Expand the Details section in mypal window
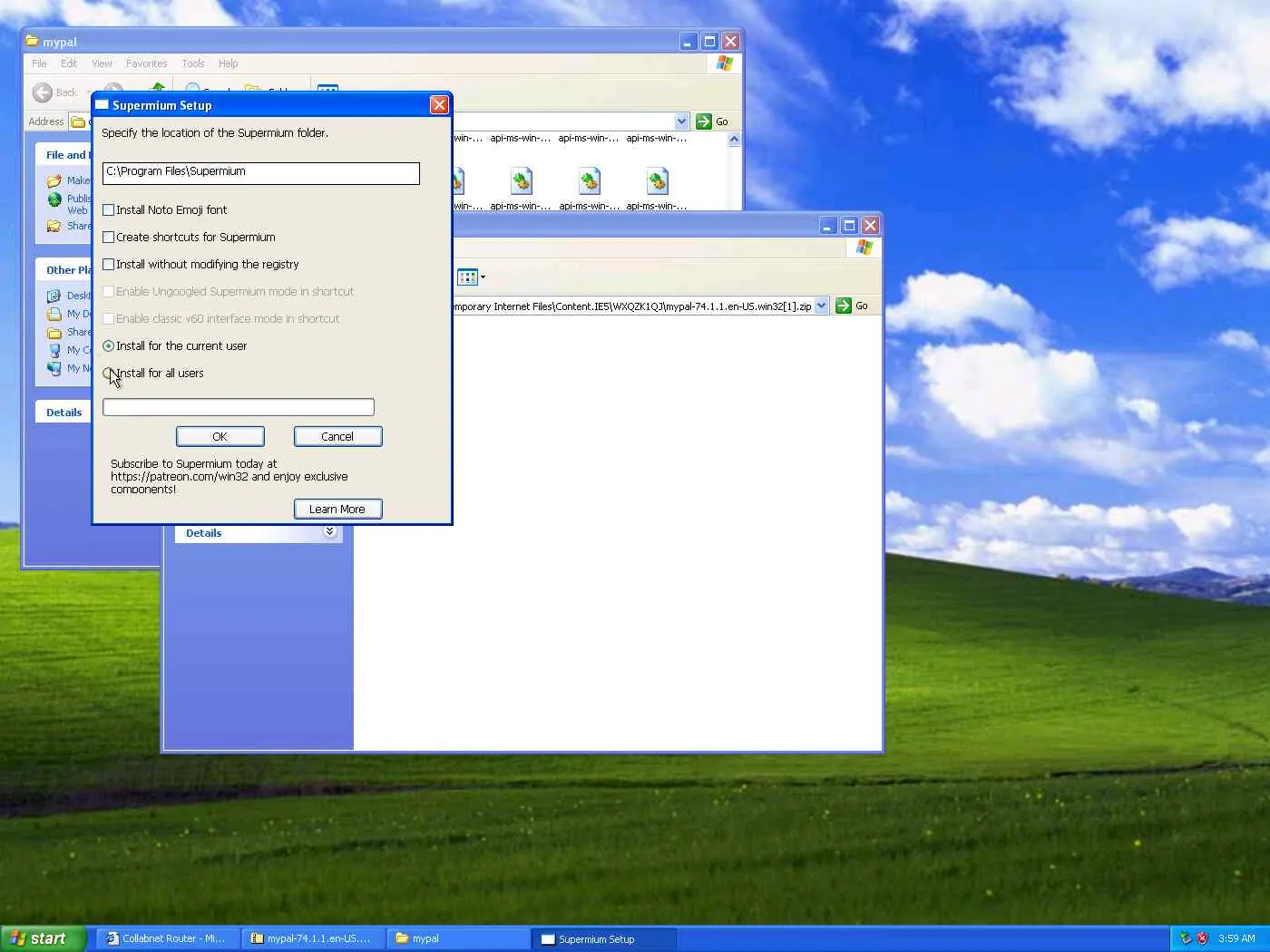 63,413
